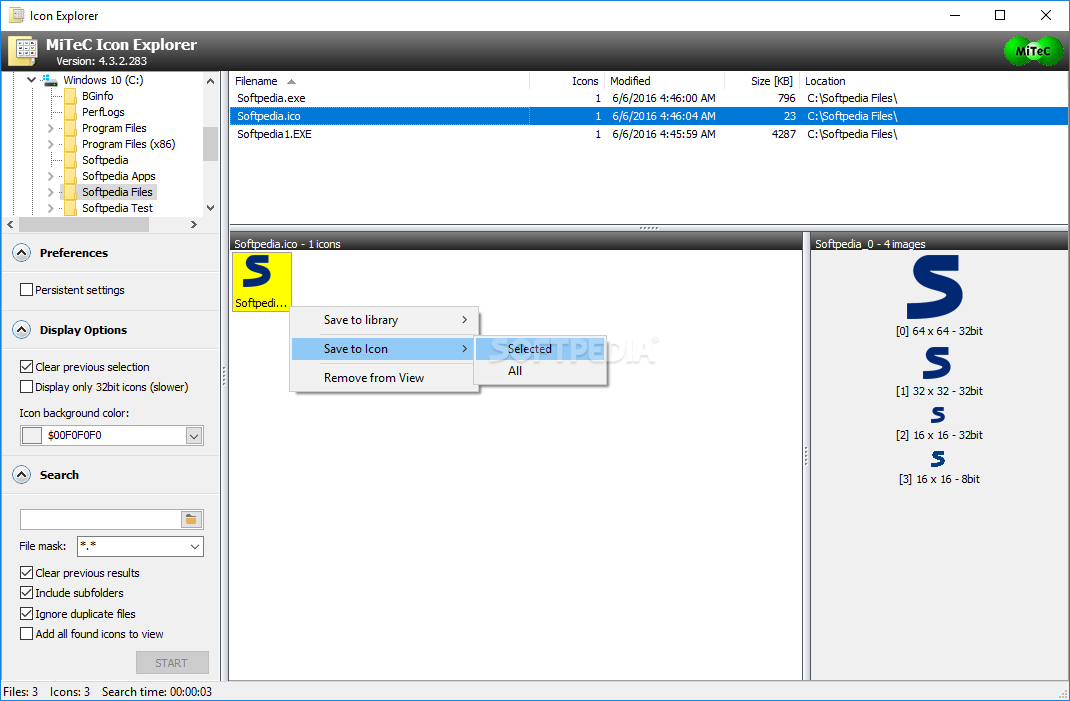Click the Softpedia Apps folder icon
This screenshot has width=1070, height=701.
70,176
